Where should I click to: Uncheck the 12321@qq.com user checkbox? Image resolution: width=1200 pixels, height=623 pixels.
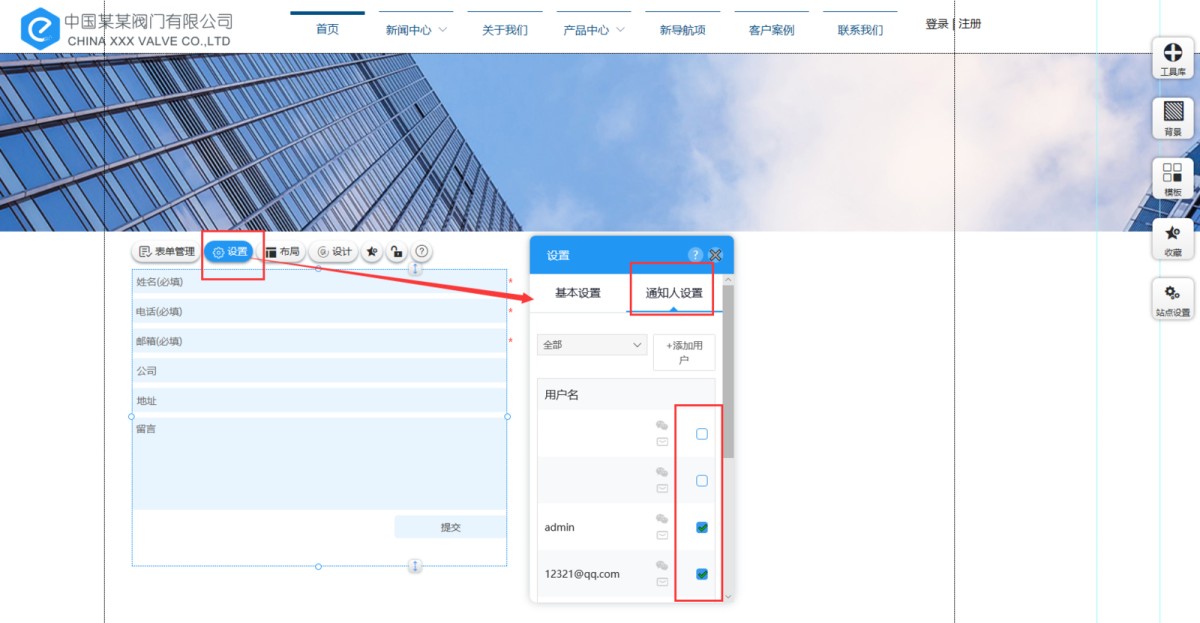[x=702, y=574]
